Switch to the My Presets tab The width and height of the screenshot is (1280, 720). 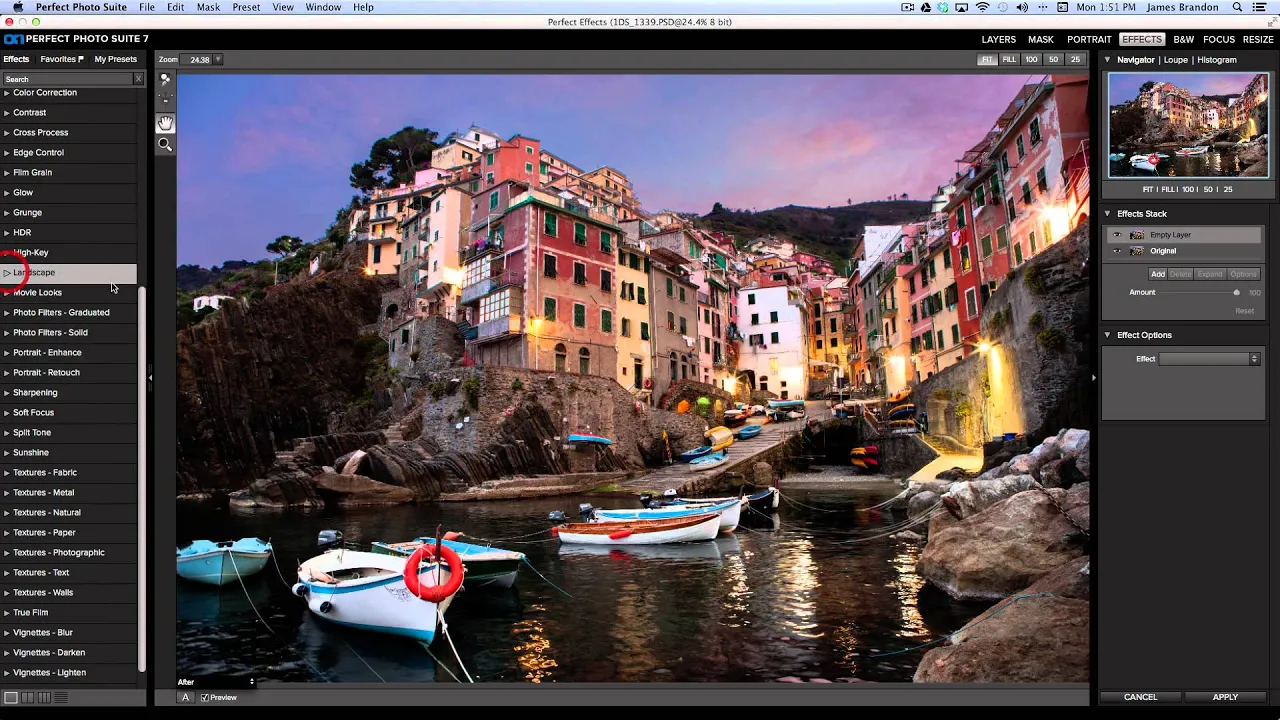click(x=116, y=59)
